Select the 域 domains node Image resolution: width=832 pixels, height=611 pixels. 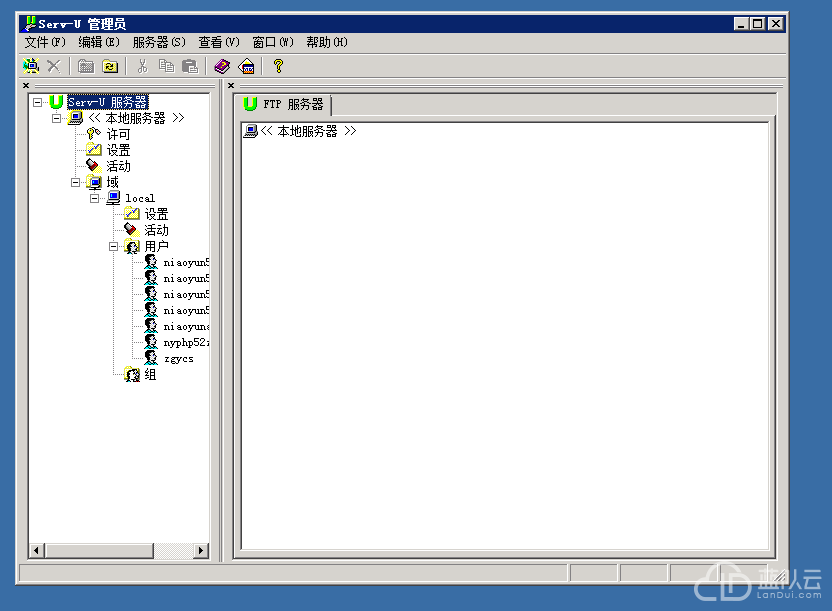[112, 182]
